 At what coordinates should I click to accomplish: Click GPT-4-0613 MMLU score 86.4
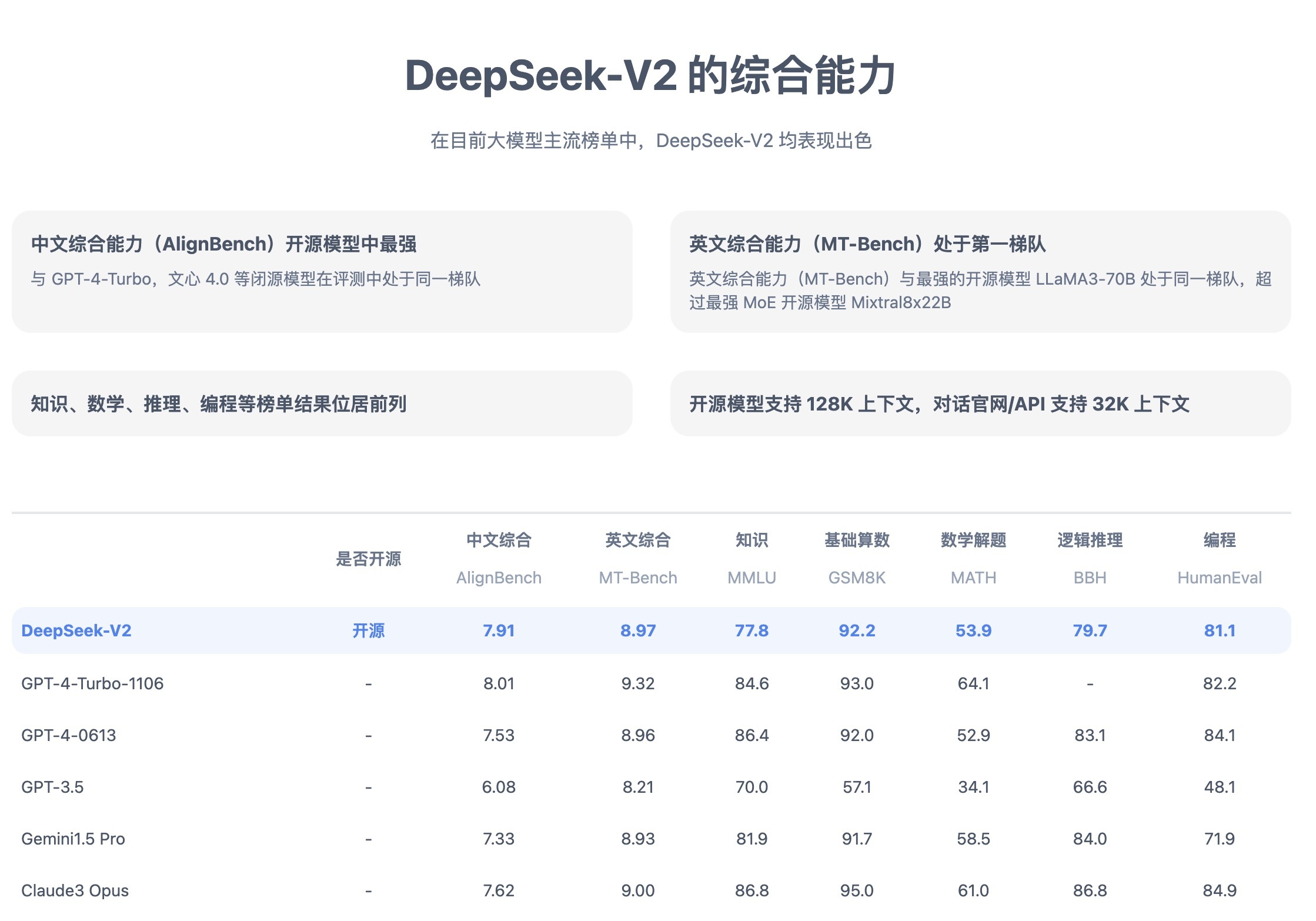[x=751, y=735]
